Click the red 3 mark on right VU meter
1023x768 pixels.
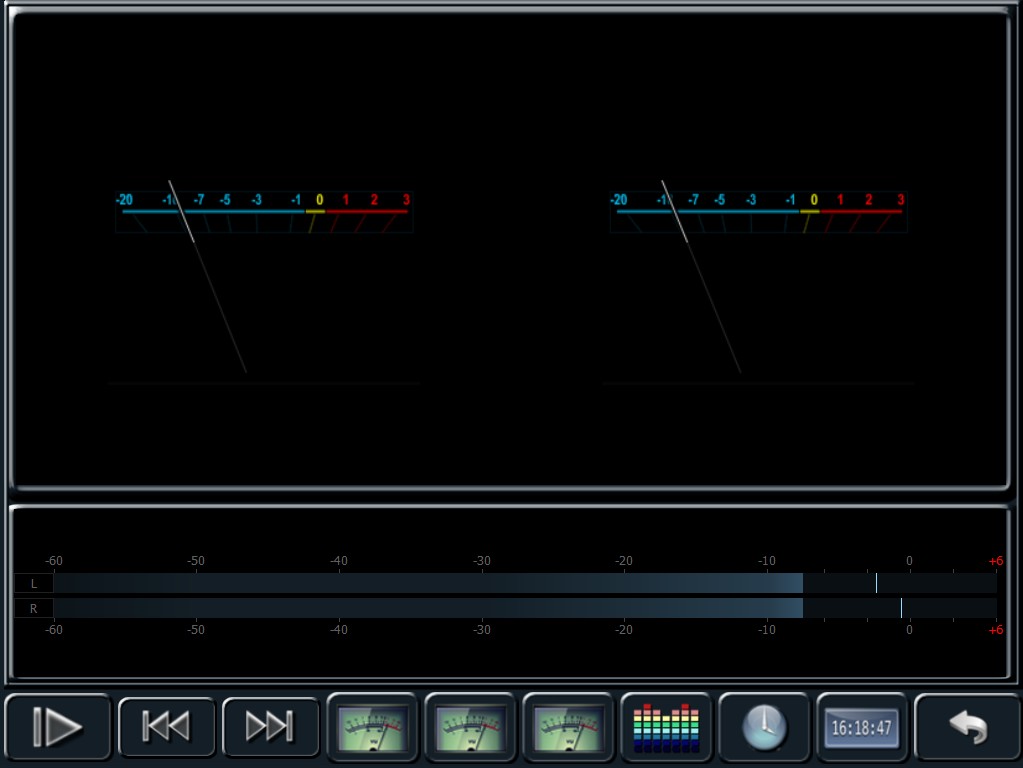[x=900, y=200]
